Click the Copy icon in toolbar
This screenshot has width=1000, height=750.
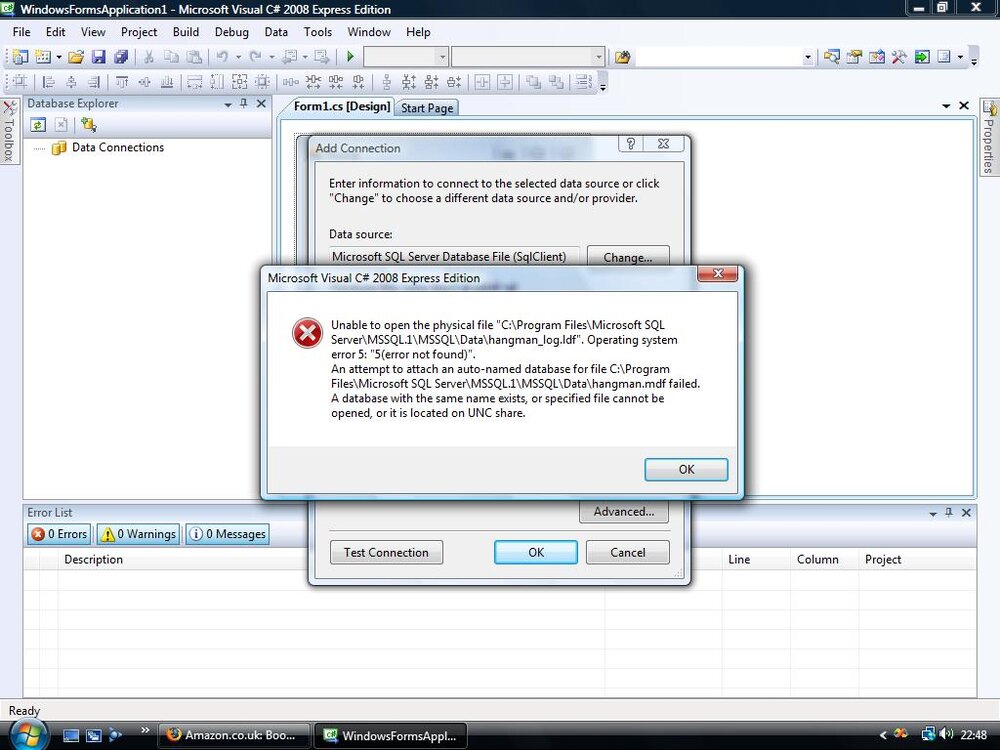pyautogui.click(x=171, y=57)
